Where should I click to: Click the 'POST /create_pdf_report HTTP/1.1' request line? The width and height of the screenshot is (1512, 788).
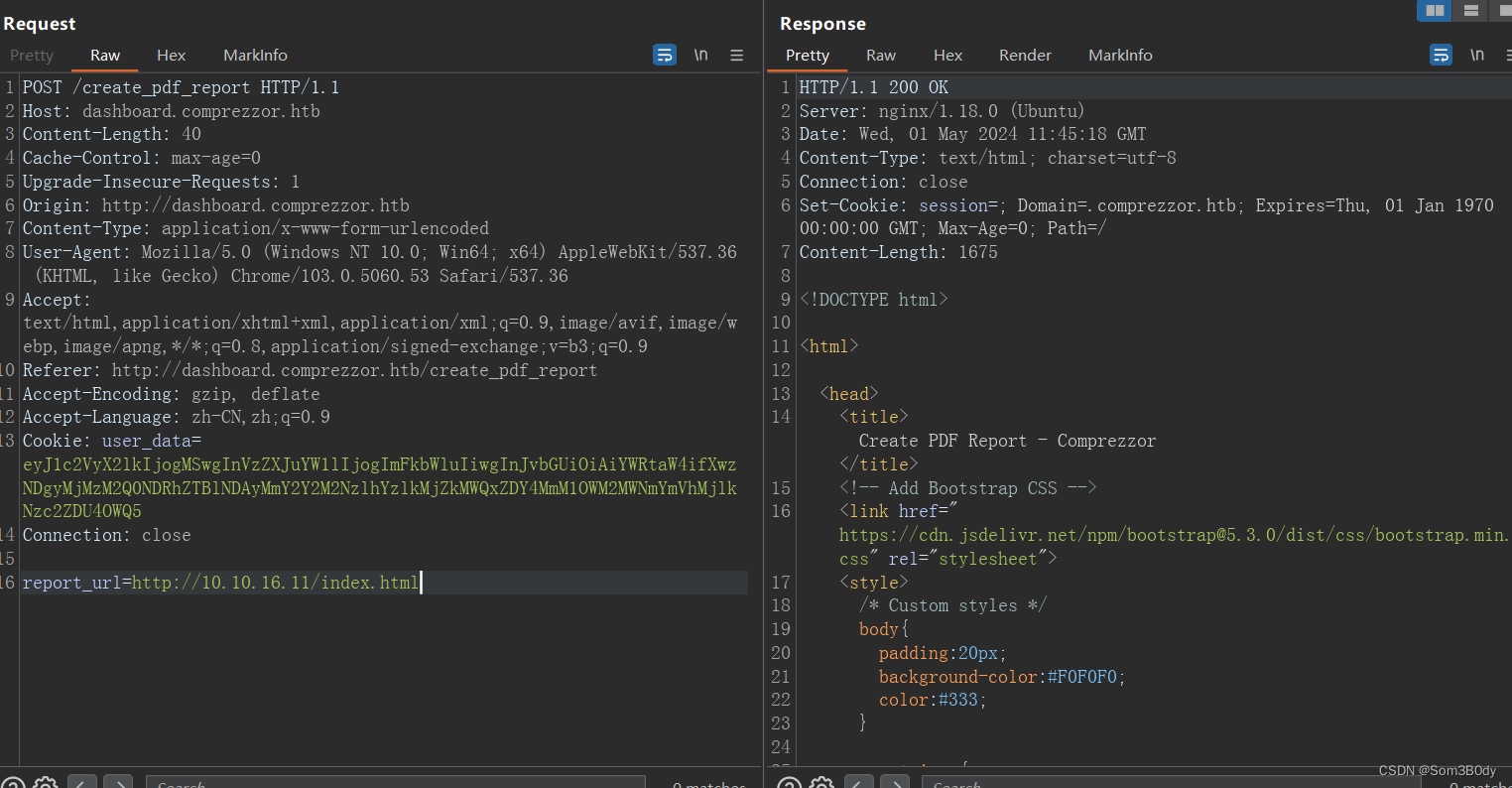pos(181,87)
